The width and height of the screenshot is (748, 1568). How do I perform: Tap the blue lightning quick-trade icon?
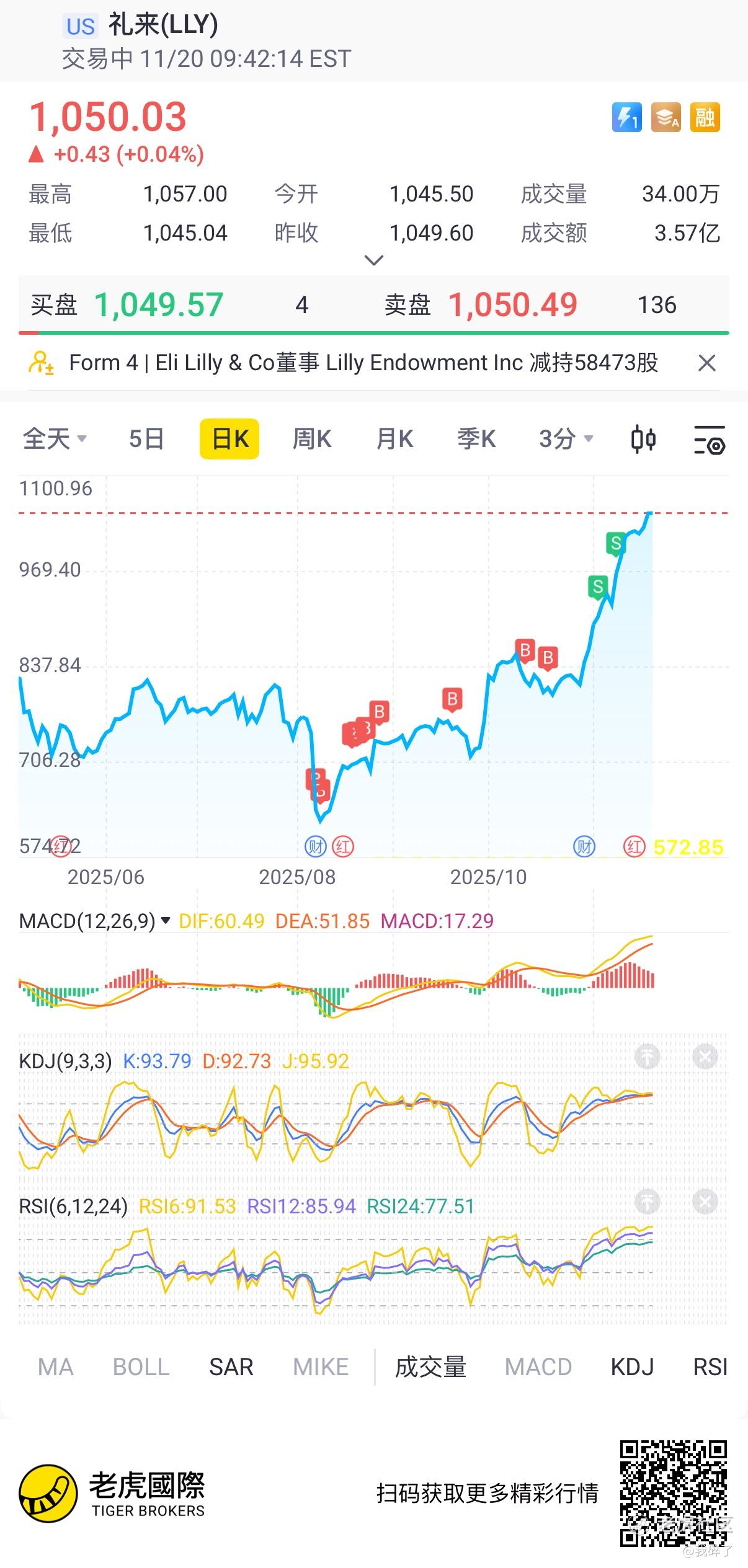tap(626, 117)
